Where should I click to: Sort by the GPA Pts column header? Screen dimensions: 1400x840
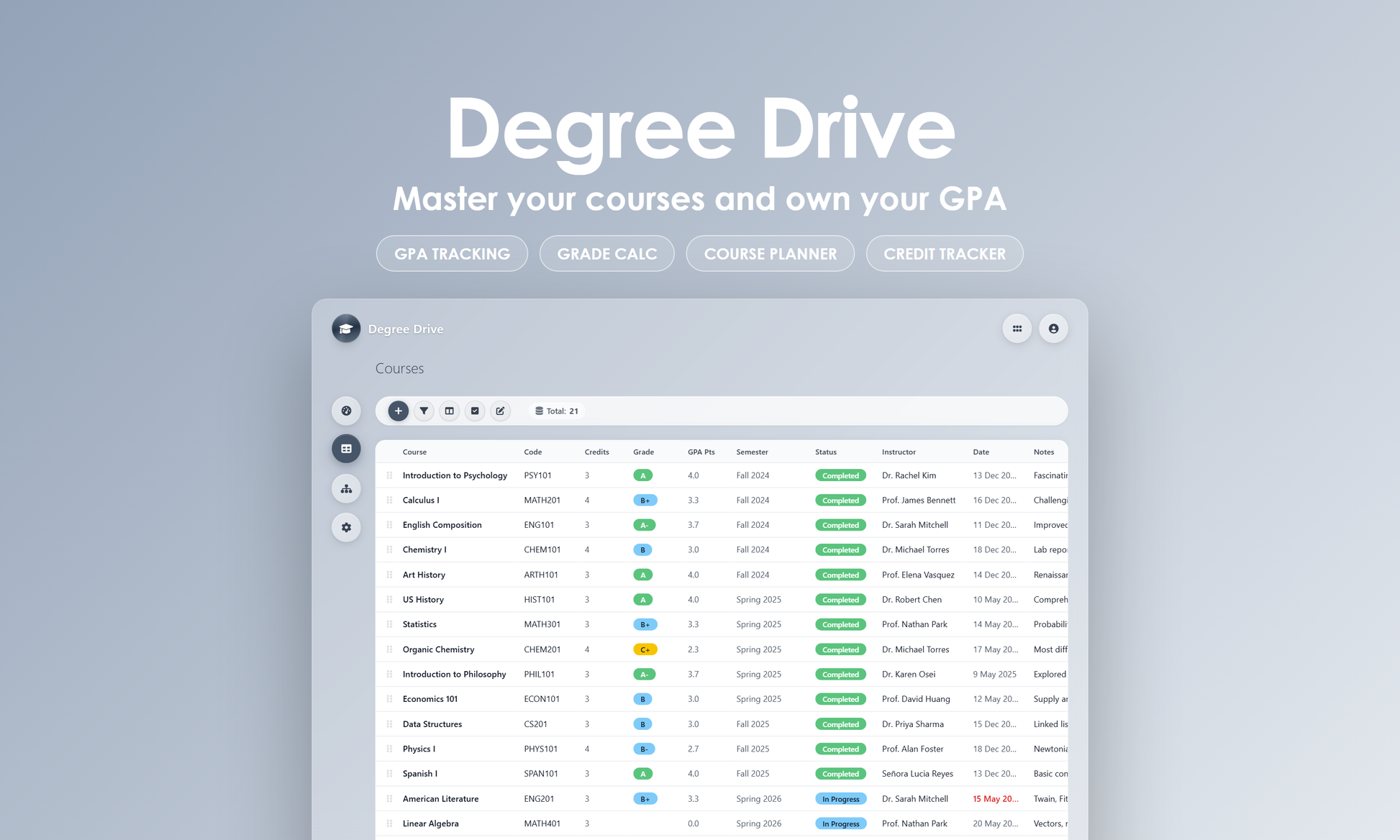(x=701, y=452)
